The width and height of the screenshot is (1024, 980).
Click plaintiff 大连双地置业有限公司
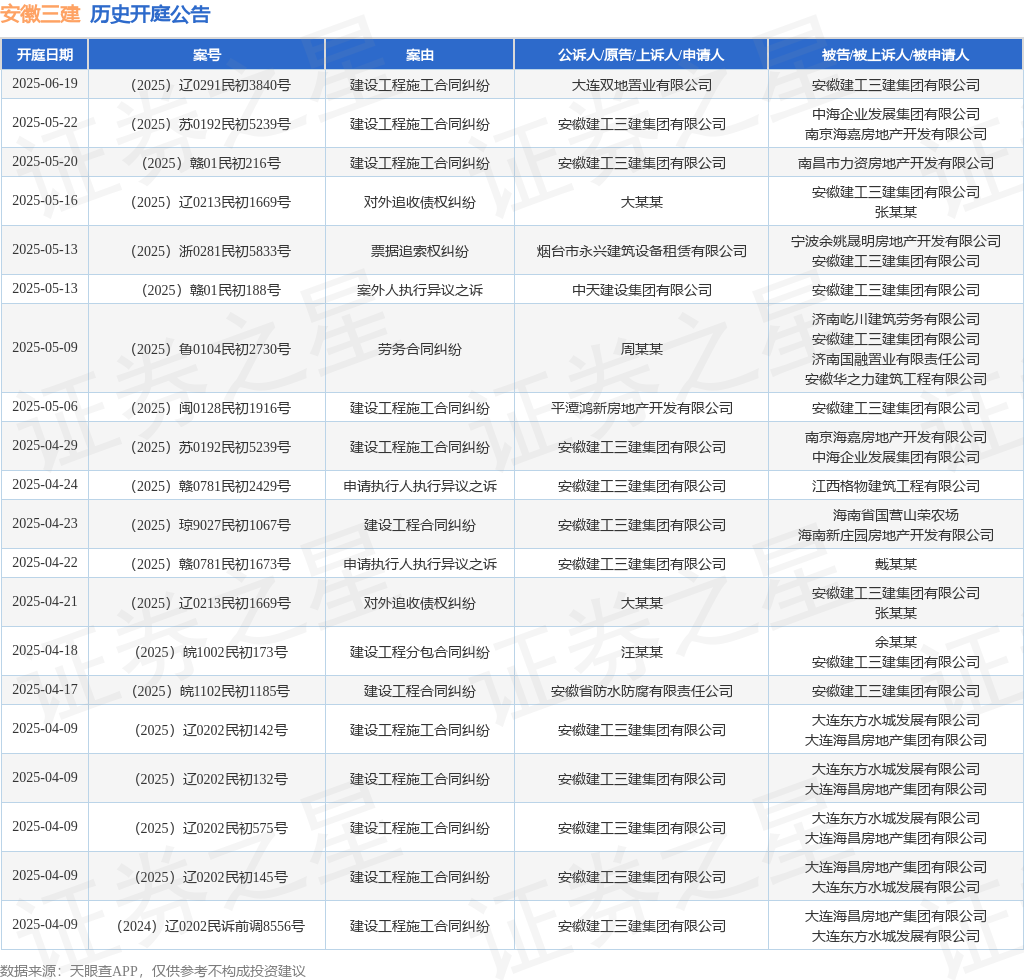641,85
